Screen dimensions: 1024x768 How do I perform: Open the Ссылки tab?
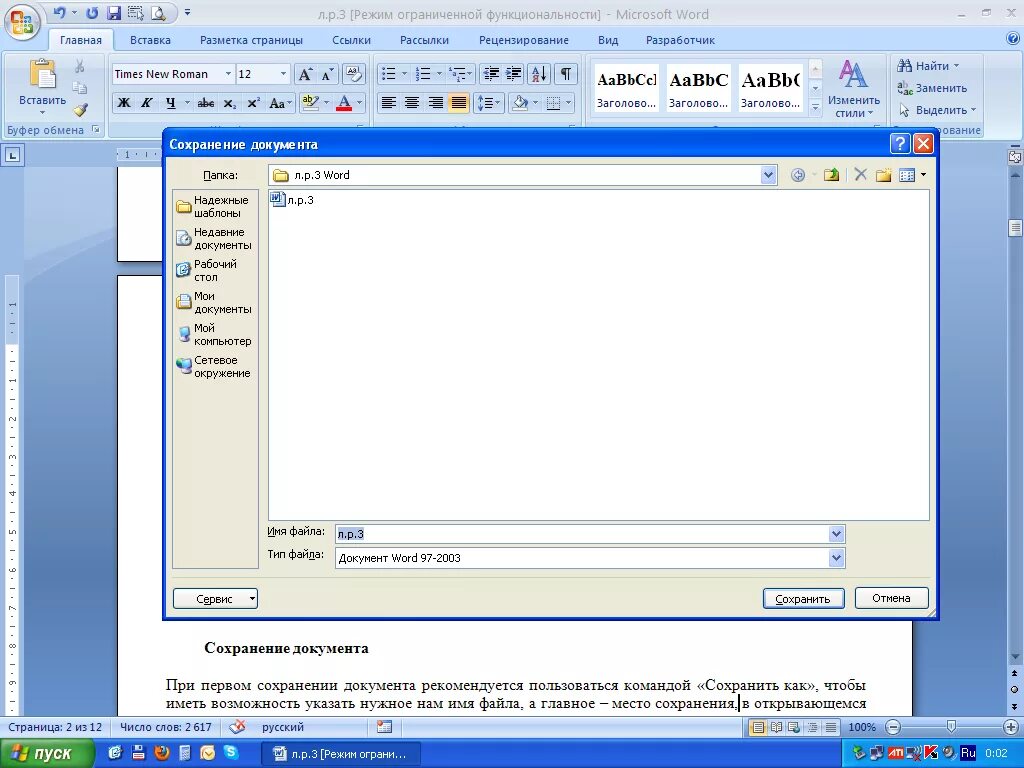[x=351, y=40]
